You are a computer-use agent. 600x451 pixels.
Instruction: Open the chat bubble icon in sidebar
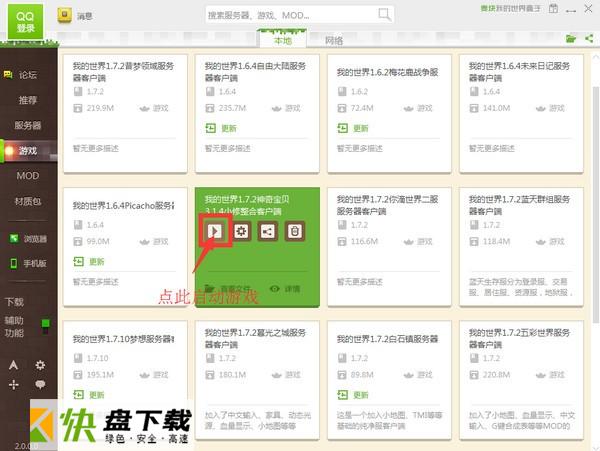tap(40, 384)
